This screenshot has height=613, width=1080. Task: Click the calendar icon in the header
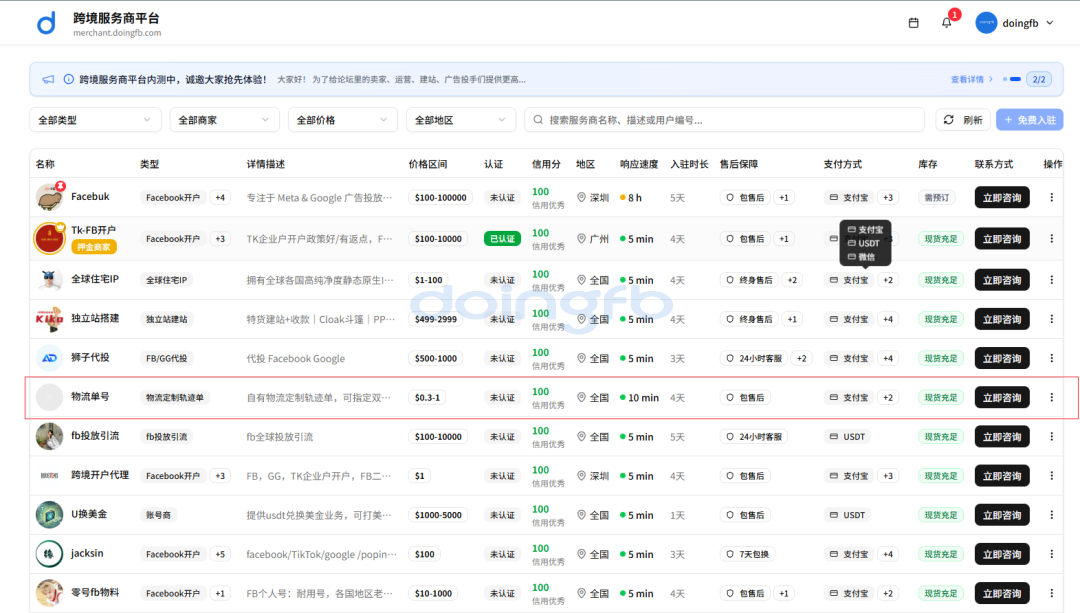coord(913,23)
